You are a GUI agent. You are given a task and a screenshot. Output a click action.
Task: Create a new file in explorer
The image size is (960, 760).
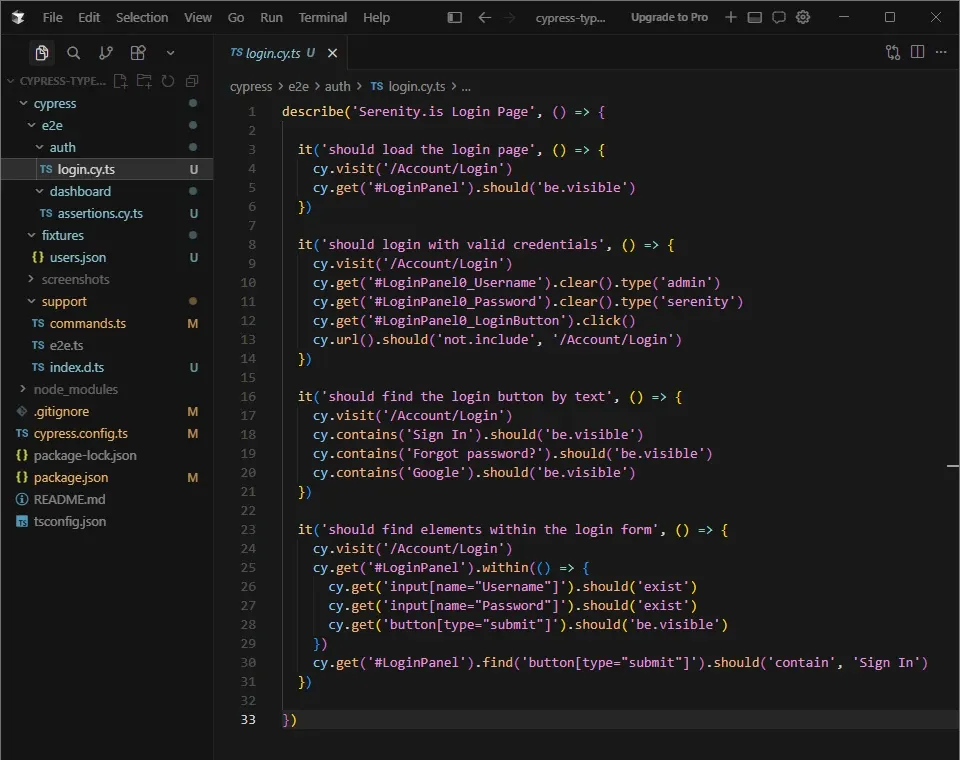(x=121, y=81)
